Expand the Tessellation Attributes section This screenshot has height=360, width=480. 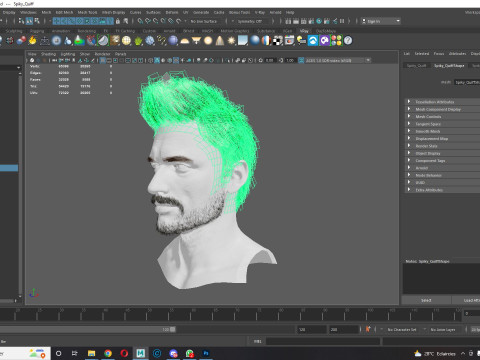click(x=442, y=102)
